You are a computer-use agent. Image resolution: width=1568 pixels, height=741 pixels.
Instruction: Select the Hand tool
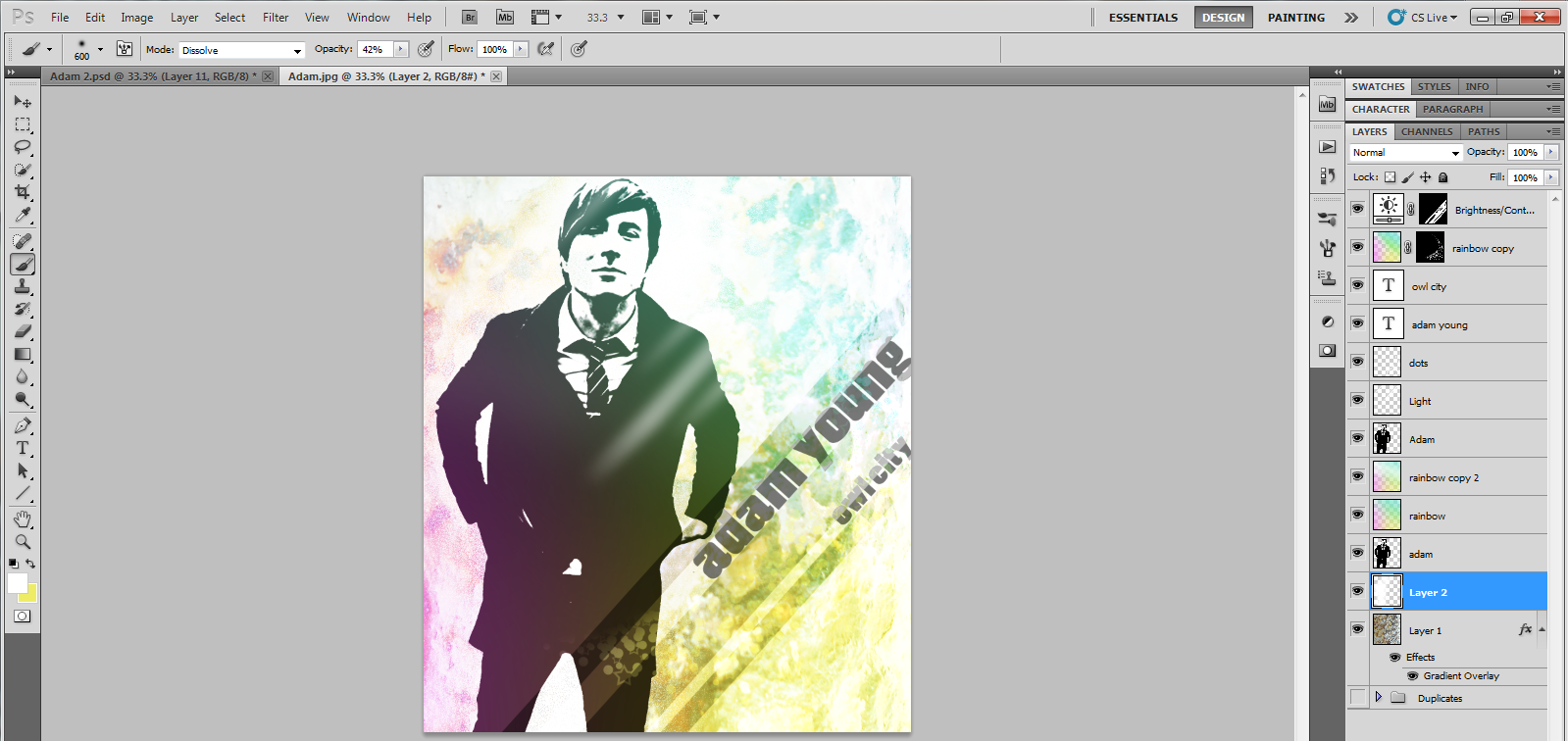(23, 519)
